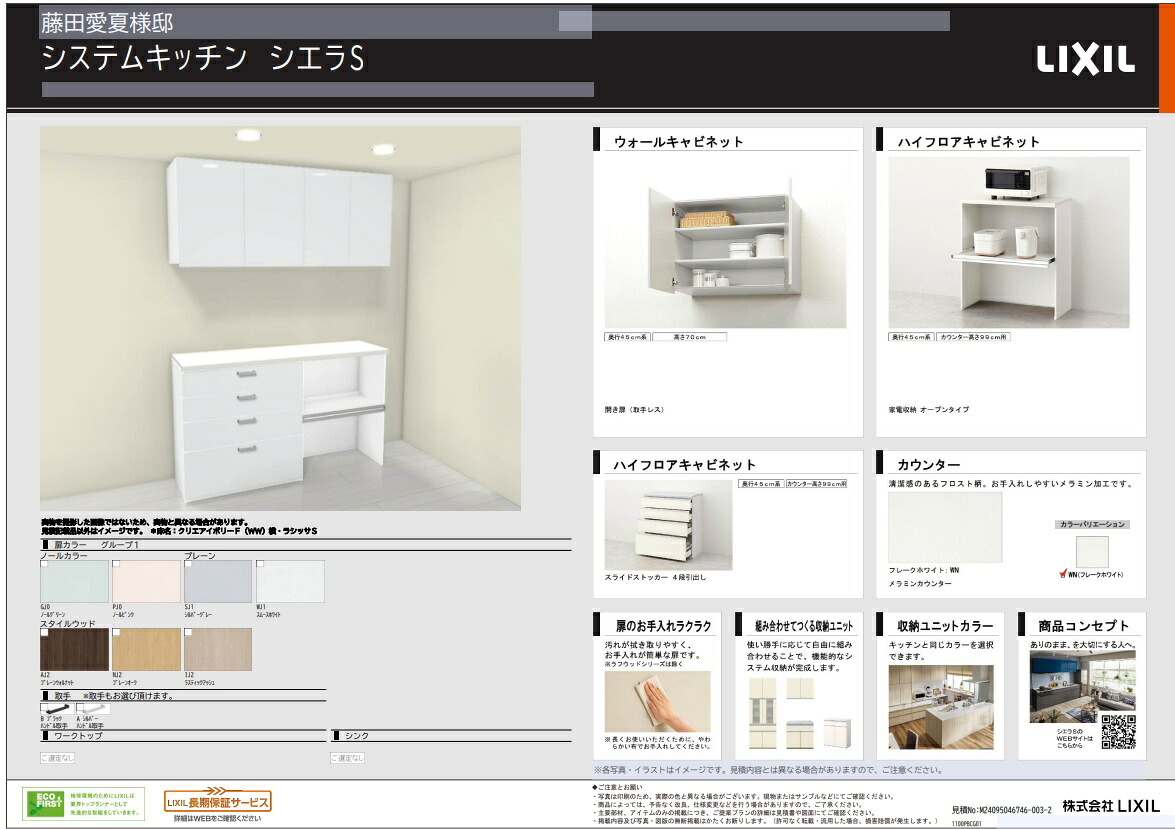Click the 扉のお手入れラクラク heading
1175x829 pixels.
(663, 626)
